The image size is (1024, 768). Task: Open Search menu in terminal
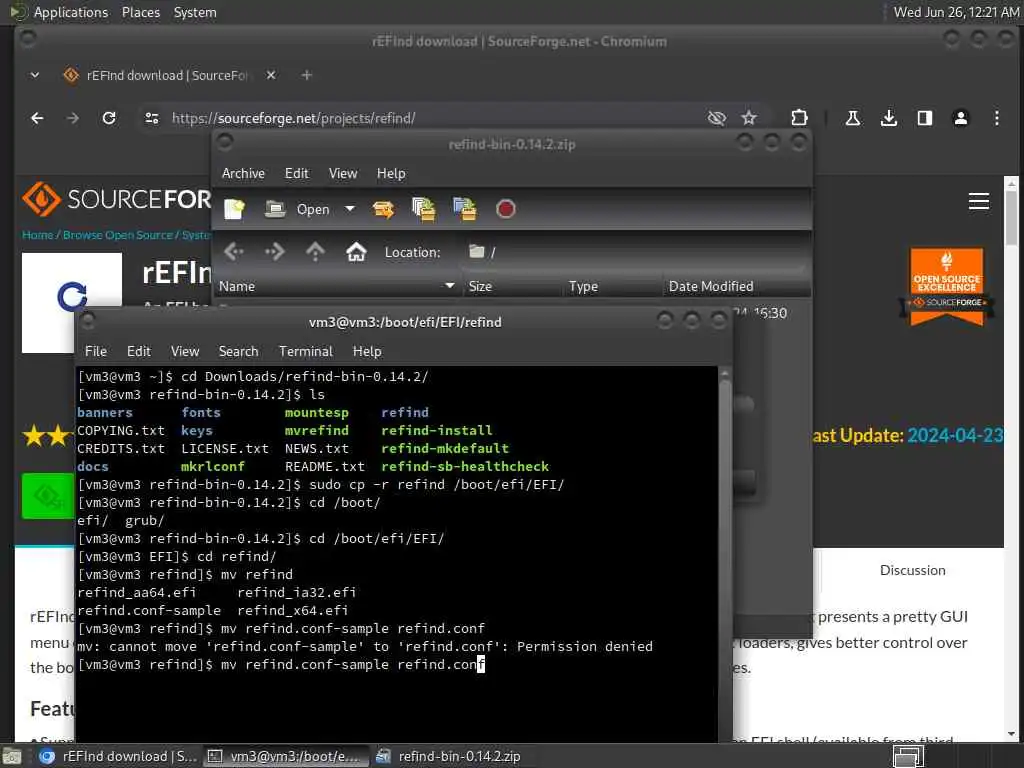tap(238, 351)
